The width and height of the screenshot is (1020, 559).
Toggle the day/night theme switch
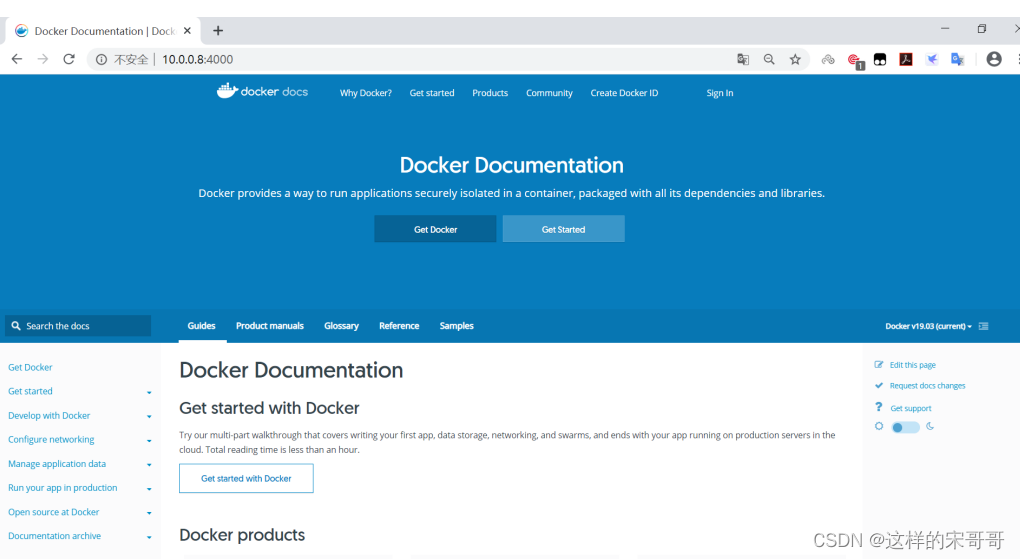point(905,428)
